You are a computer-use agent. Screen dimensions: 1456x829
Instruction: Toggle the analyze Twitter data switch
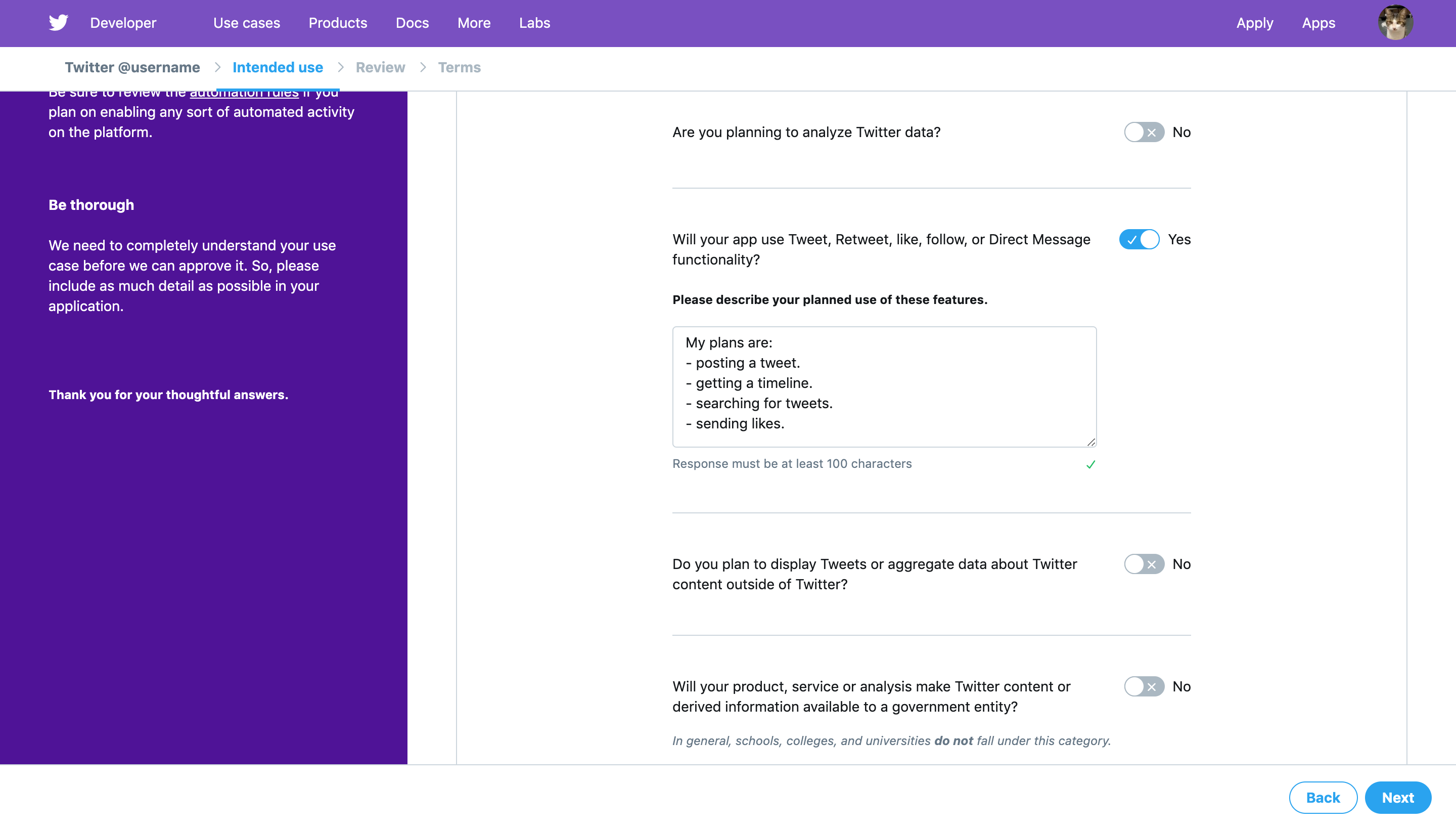[x=1144, y=132]
